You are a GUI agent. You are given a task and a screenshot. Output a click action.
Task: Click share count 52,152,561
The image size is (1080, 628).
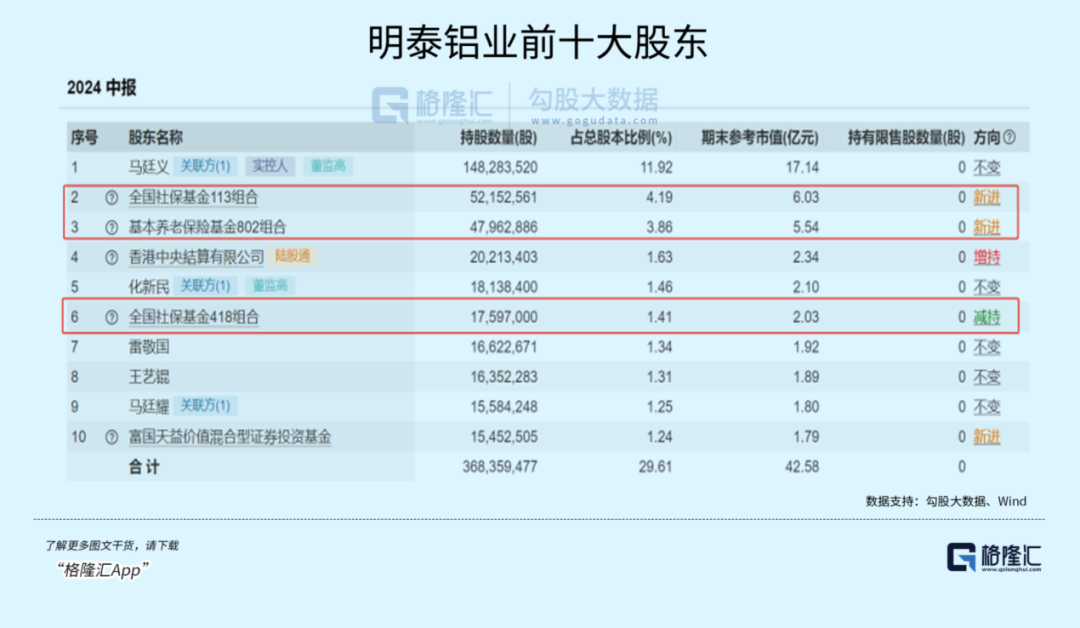pyautogui.click(x=503, y=198)
